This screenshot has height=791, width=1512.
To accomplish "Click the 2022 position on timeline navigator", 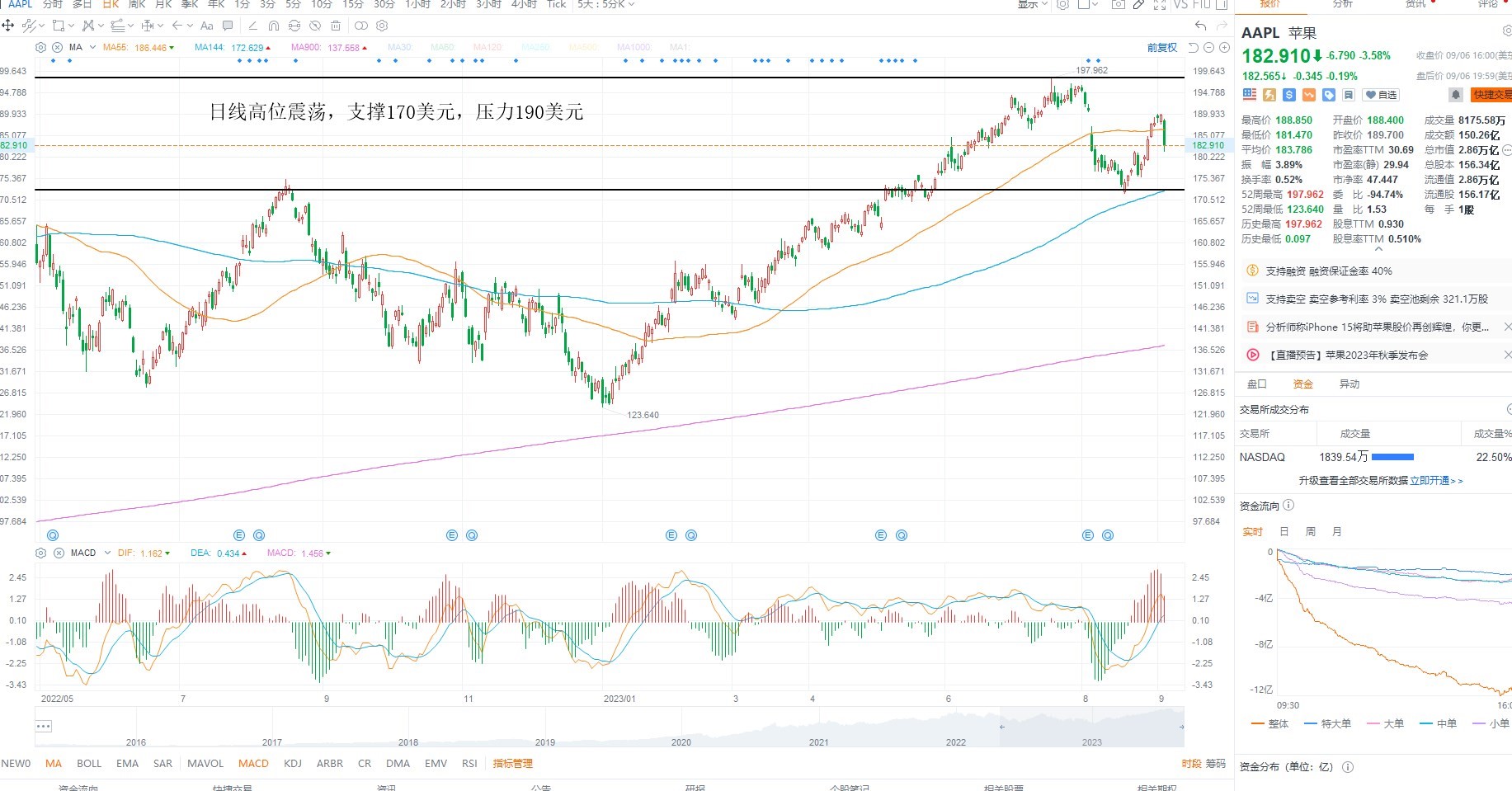I will (x=956, y=742).
